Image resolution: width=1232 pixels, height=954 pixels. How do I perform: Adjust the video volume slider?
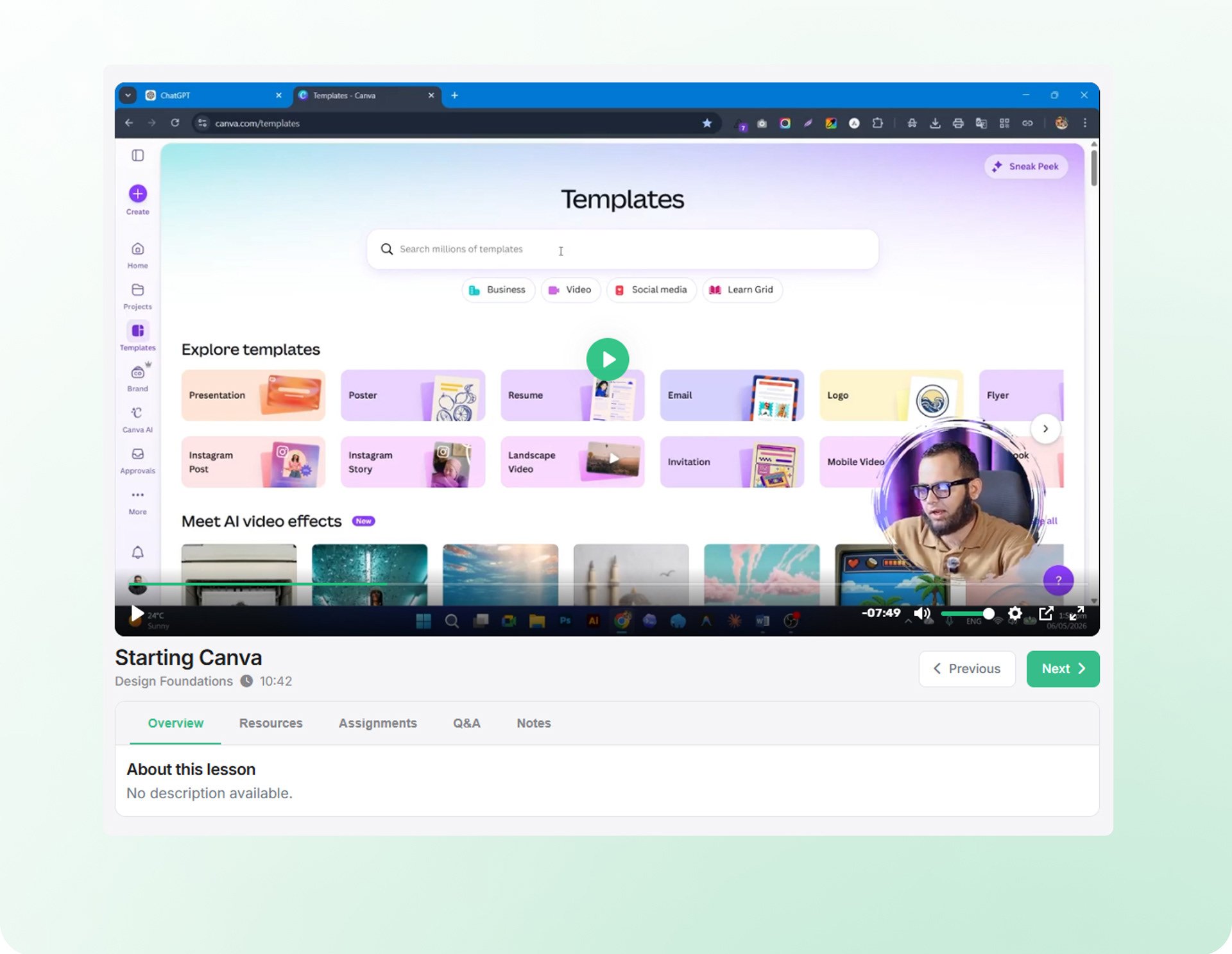click(x=968, y=614)
